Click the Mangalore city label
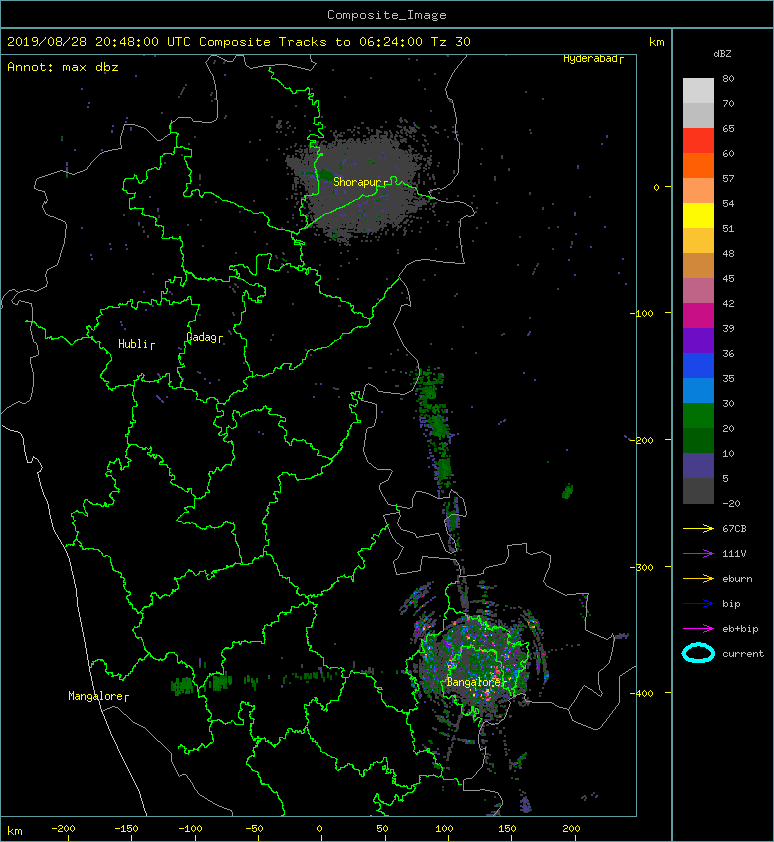This screenshot has height=842, width=774. [98, 696]
